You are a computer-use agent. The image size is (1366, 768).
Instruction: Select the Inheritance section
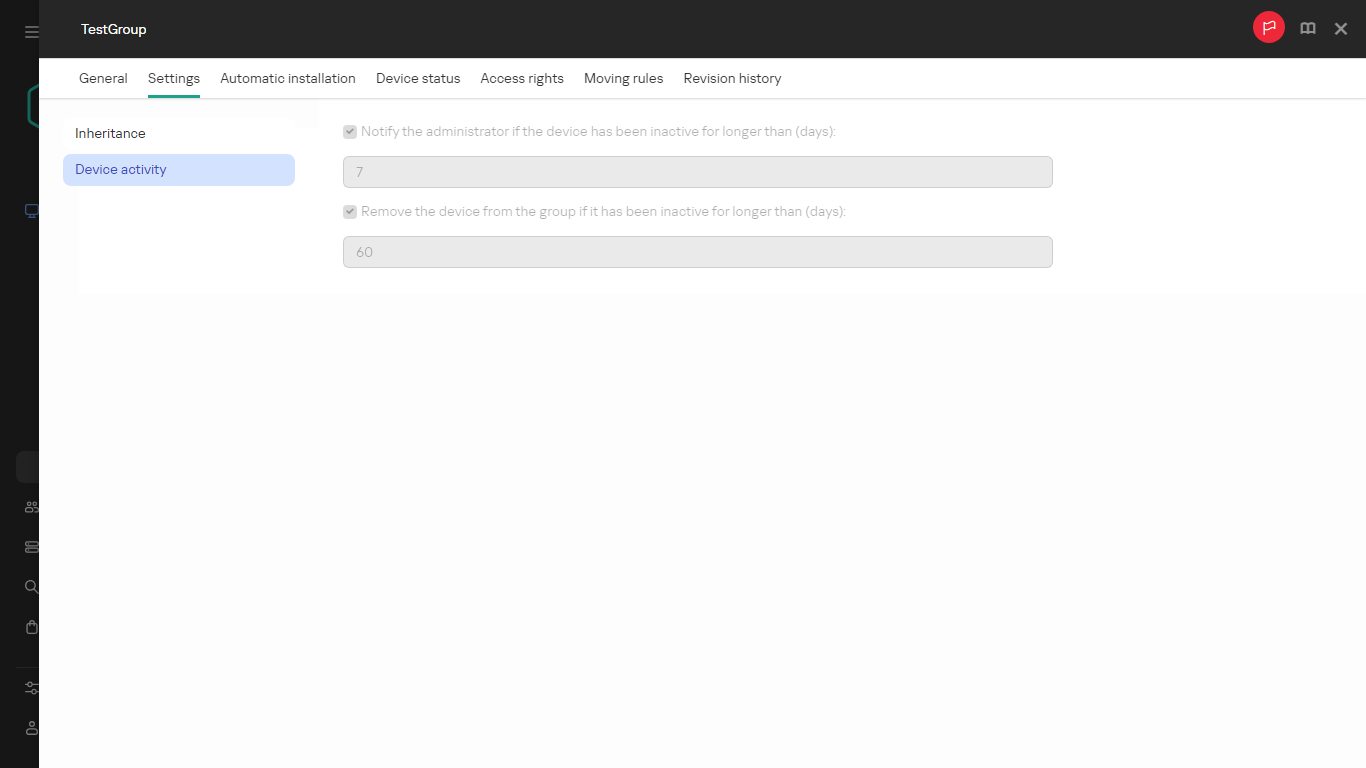(x=110, y=133)
